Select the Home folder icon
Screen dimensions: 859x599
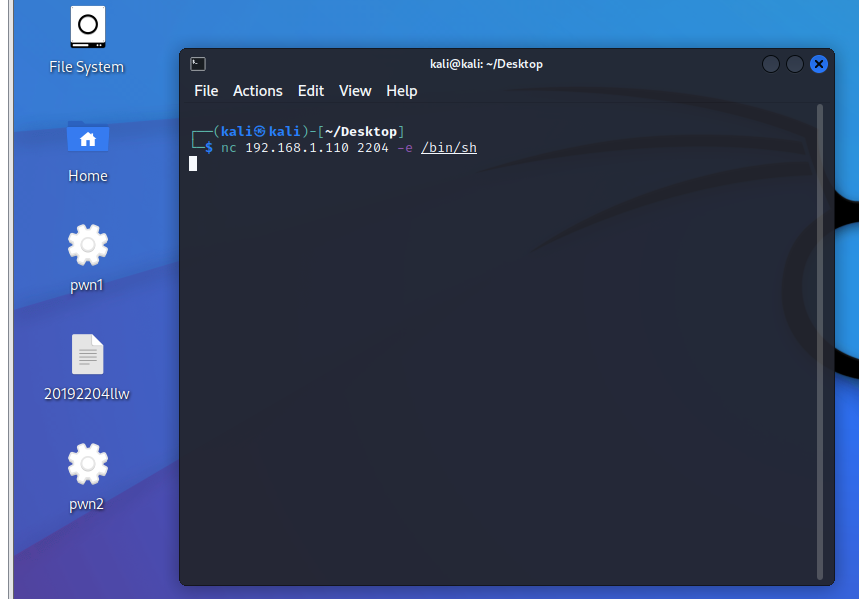(88, 136)
